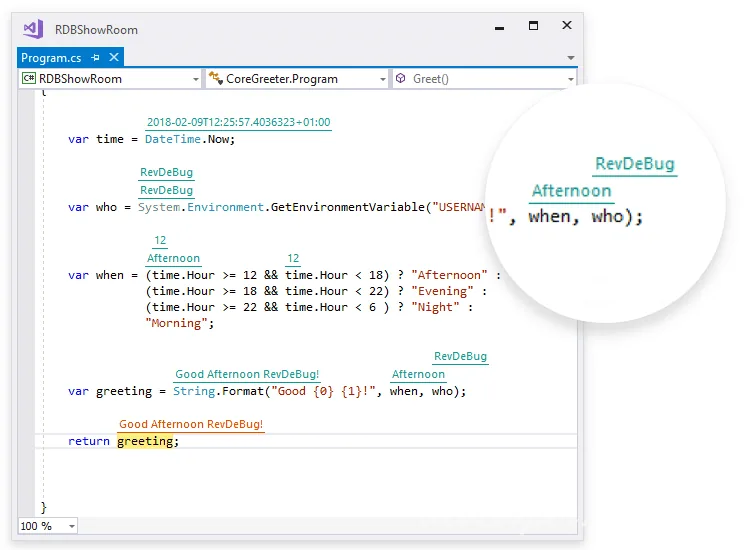
Task: Pin the Program.cs tab
Action: pos(95,58)
